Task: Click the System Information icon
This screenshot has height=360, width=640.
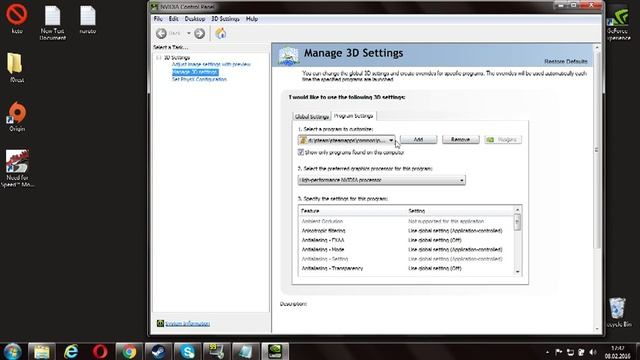Action: pyautogui.click(x=160, y=323)
